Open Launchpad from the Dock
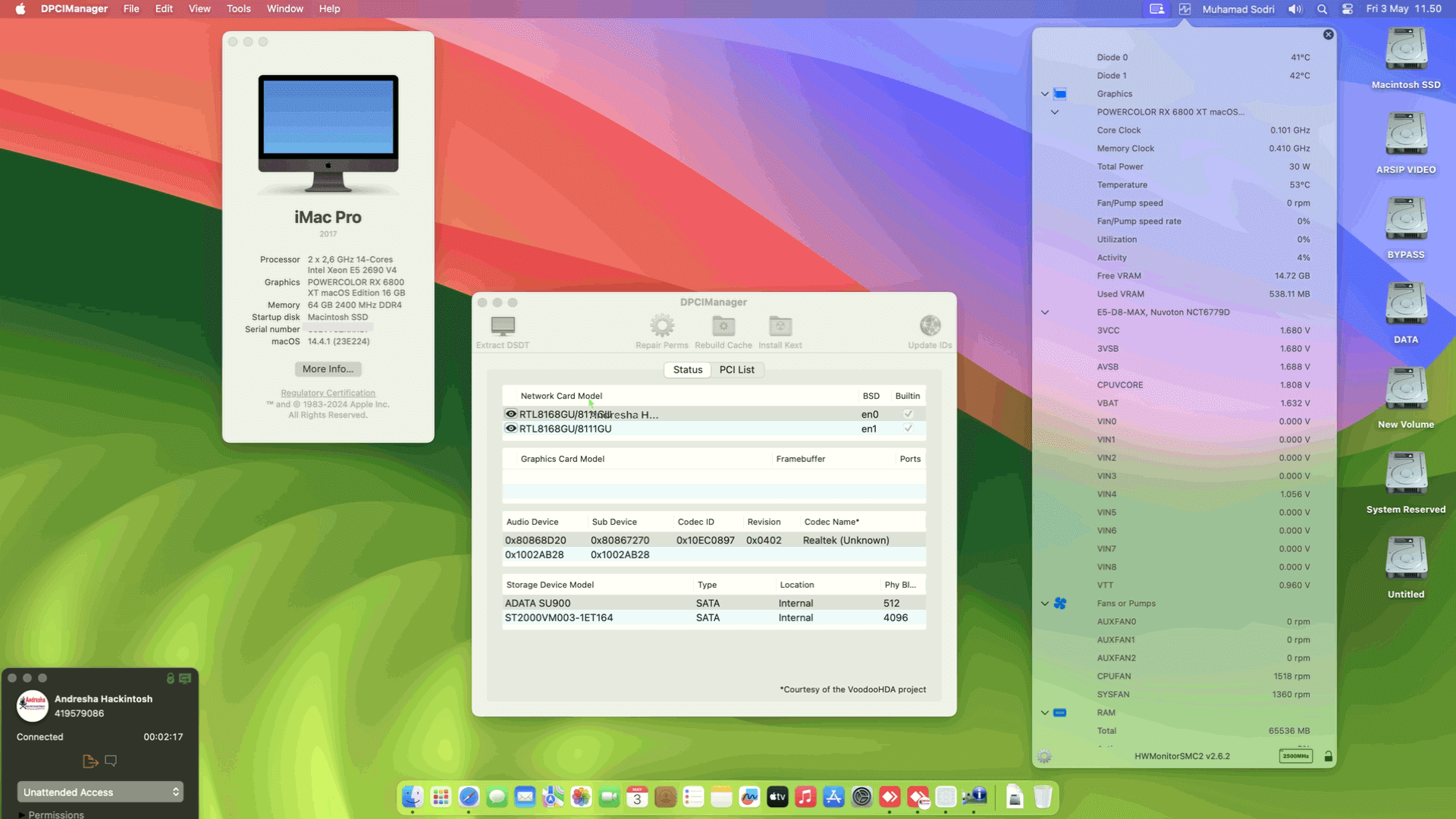 click(441, 797)
